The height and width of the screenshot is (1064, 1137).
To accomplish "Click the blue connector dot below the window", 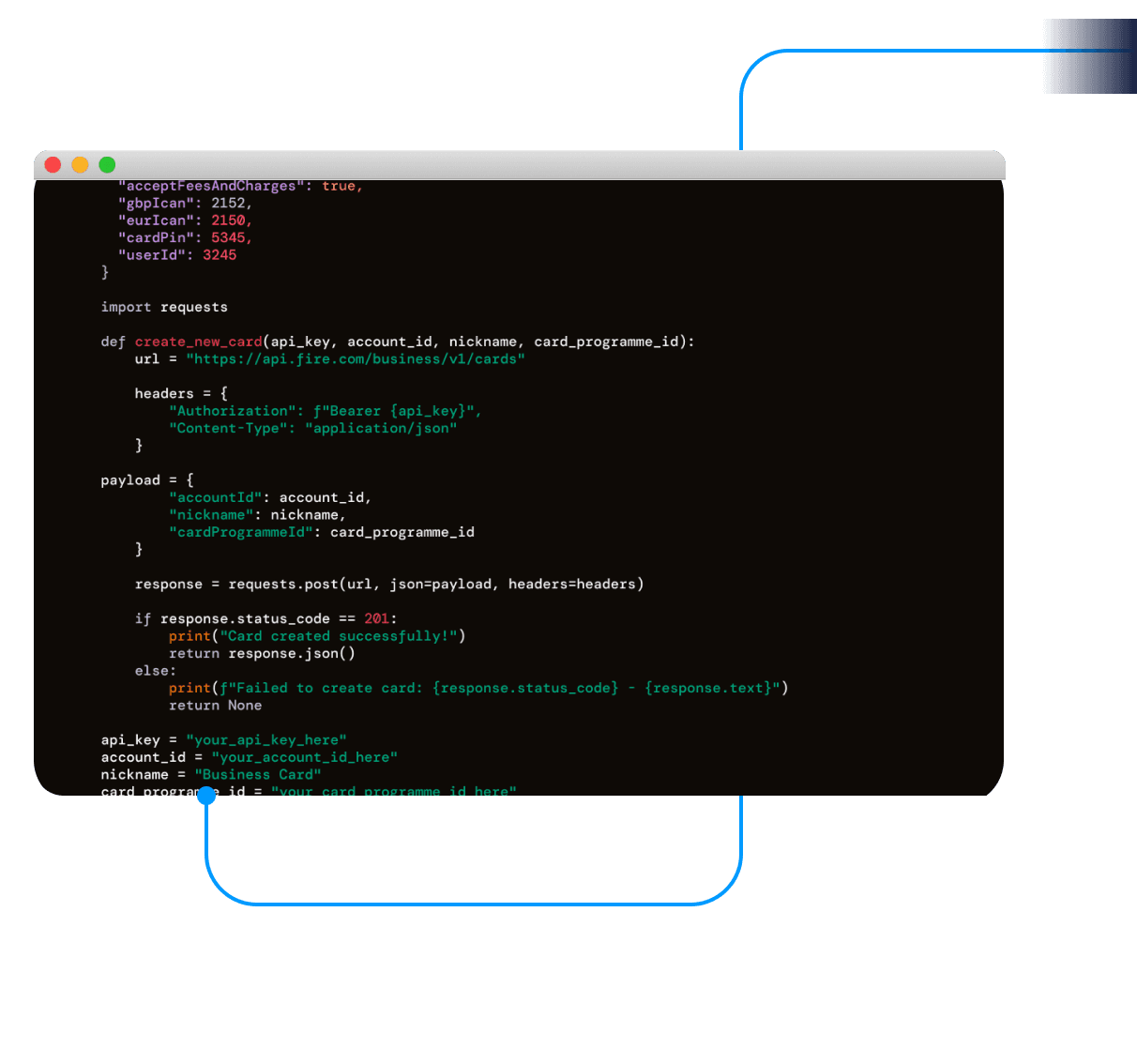I will pyautogui.click(x=207, y=794).
